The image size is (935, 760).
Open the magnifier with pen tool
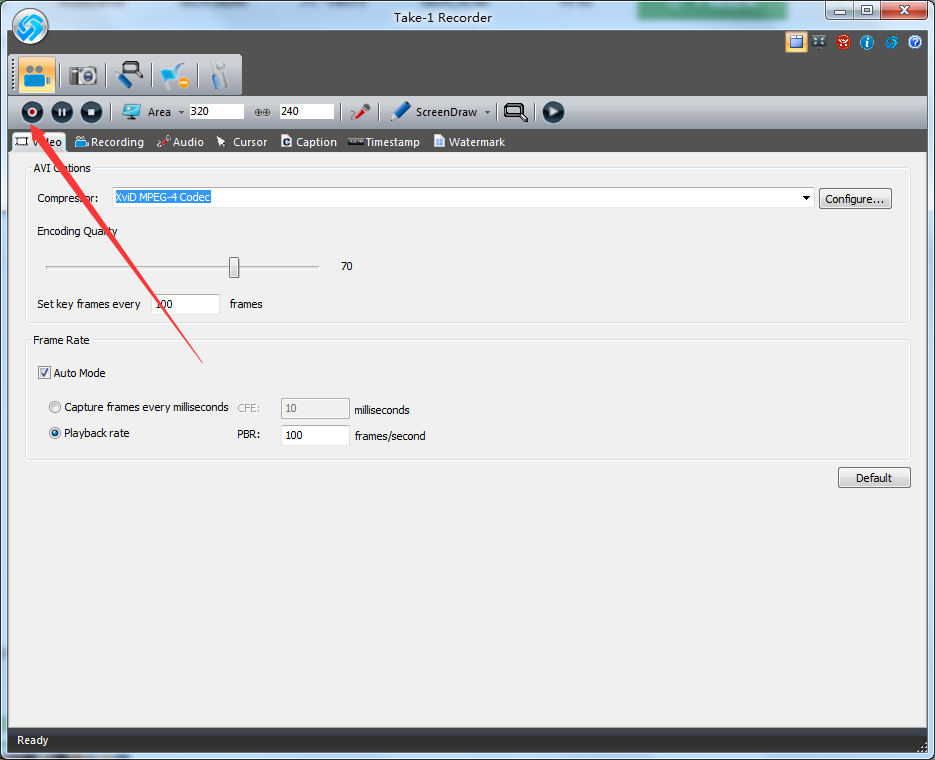tap(129, 75)
